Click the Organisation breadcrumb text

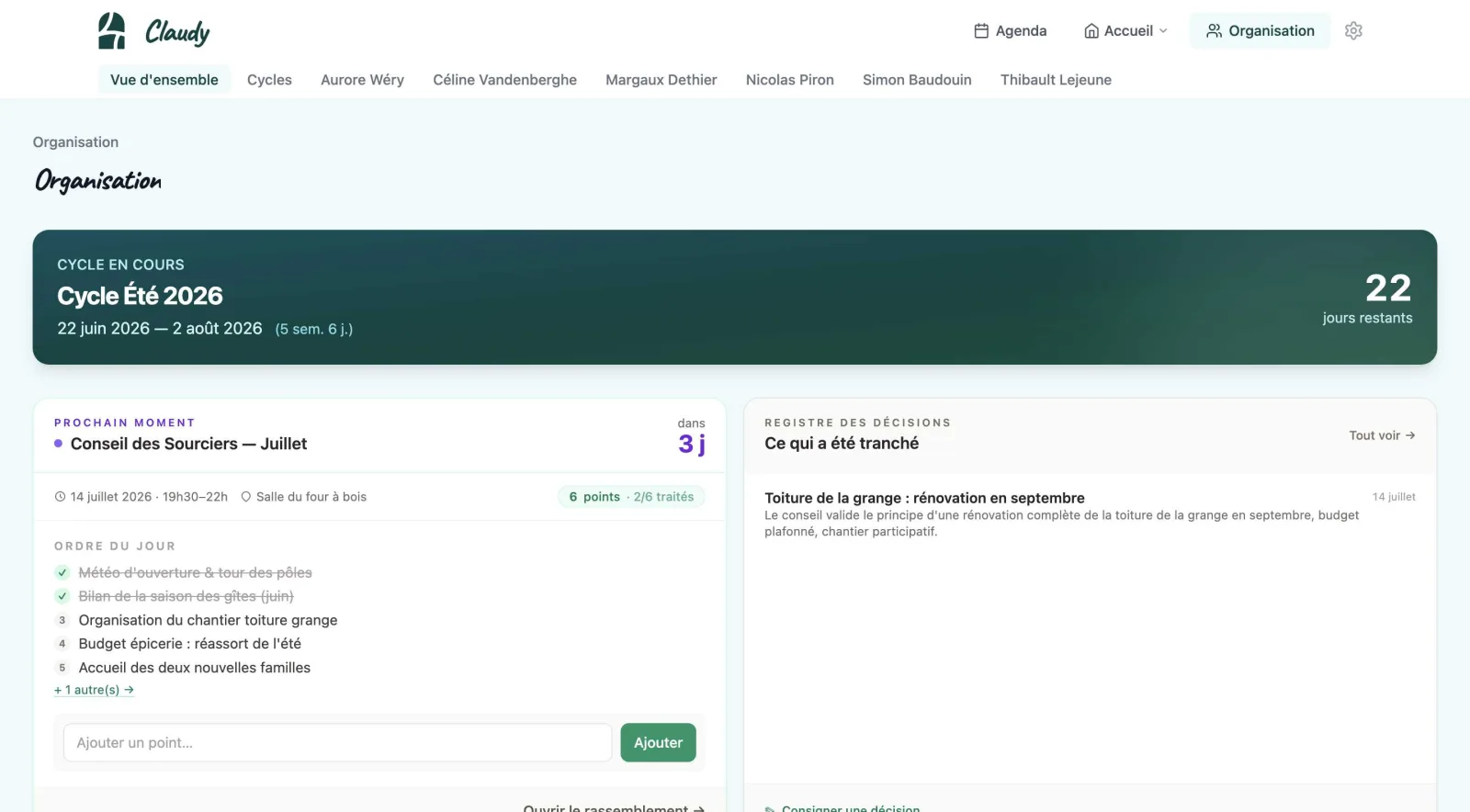(x=75, y=142)
